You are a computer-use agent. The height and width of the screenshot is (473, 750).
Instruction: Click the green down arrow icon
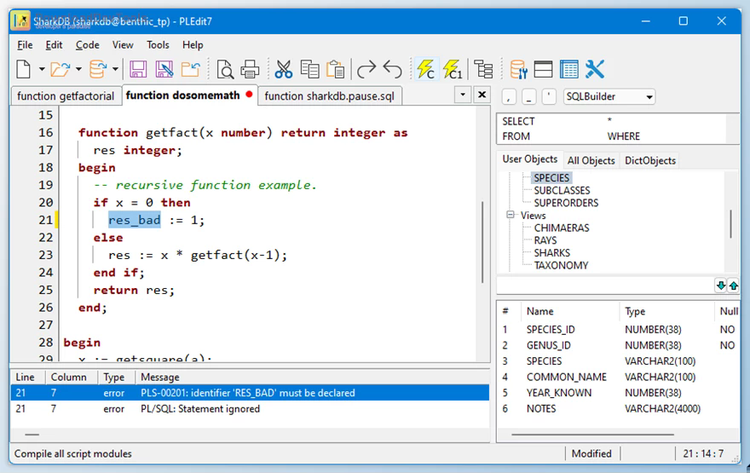click(x=720, y=286)
